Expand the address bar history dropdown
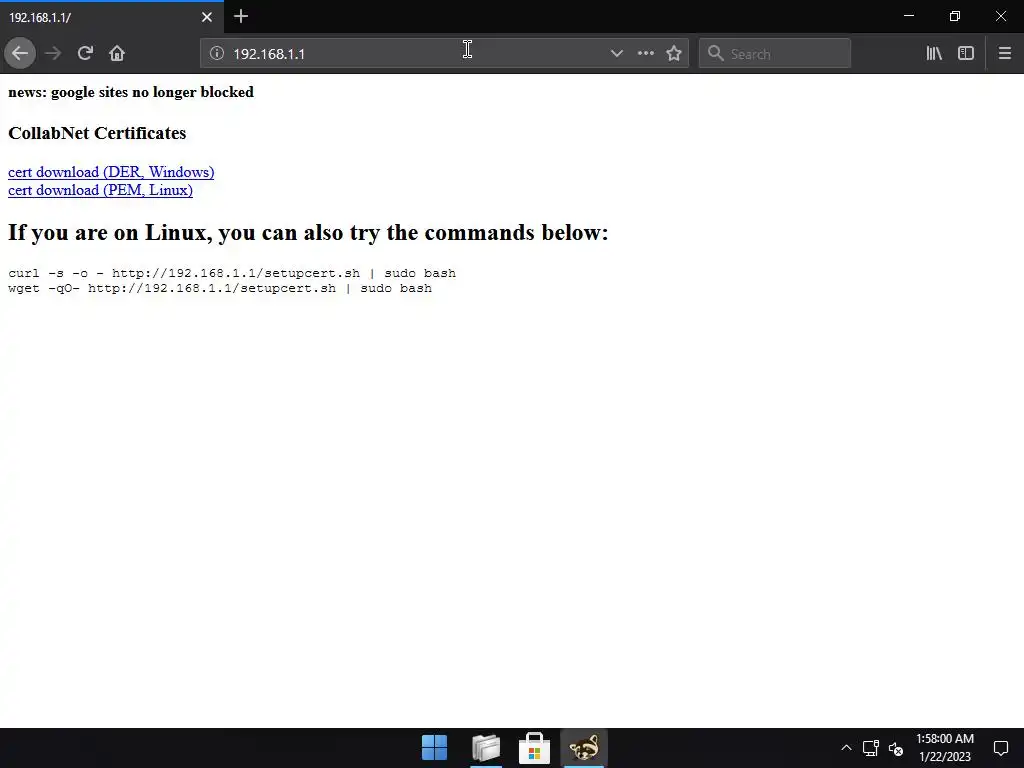 616,54
